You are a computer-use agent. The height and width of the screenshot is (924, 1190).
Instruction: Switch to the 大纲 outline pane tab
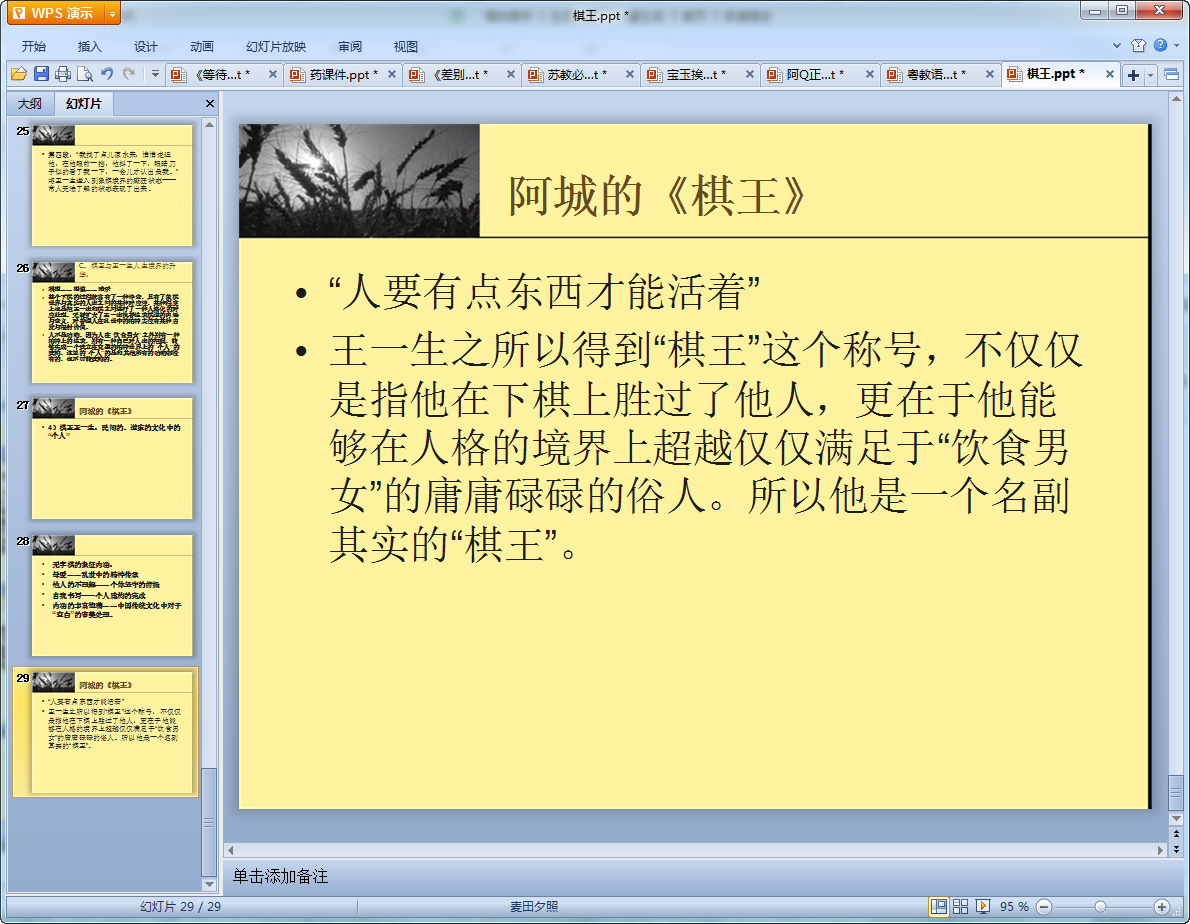30,104
